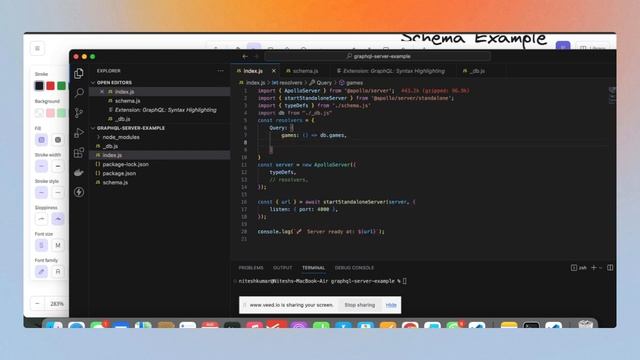Choose normal font family
This screenshot has width=640, height=360.
coord(58,272)
